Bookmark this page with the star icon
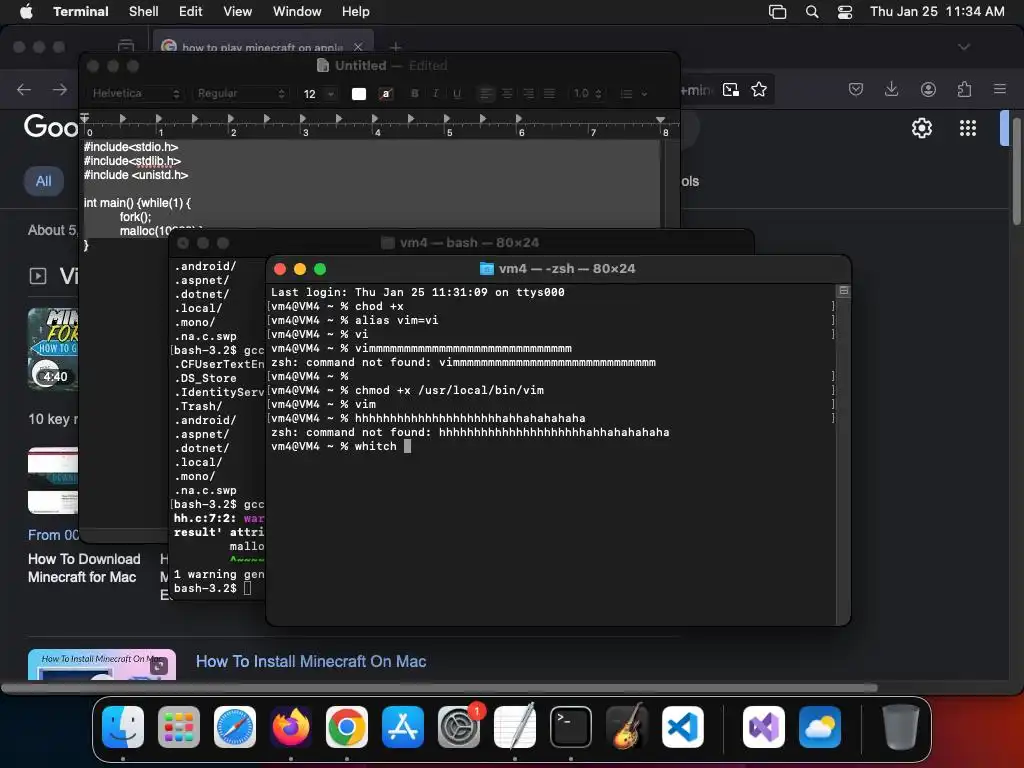This screenshot has height=768, width=1024. pyautogui.click(x=758, y=89)
